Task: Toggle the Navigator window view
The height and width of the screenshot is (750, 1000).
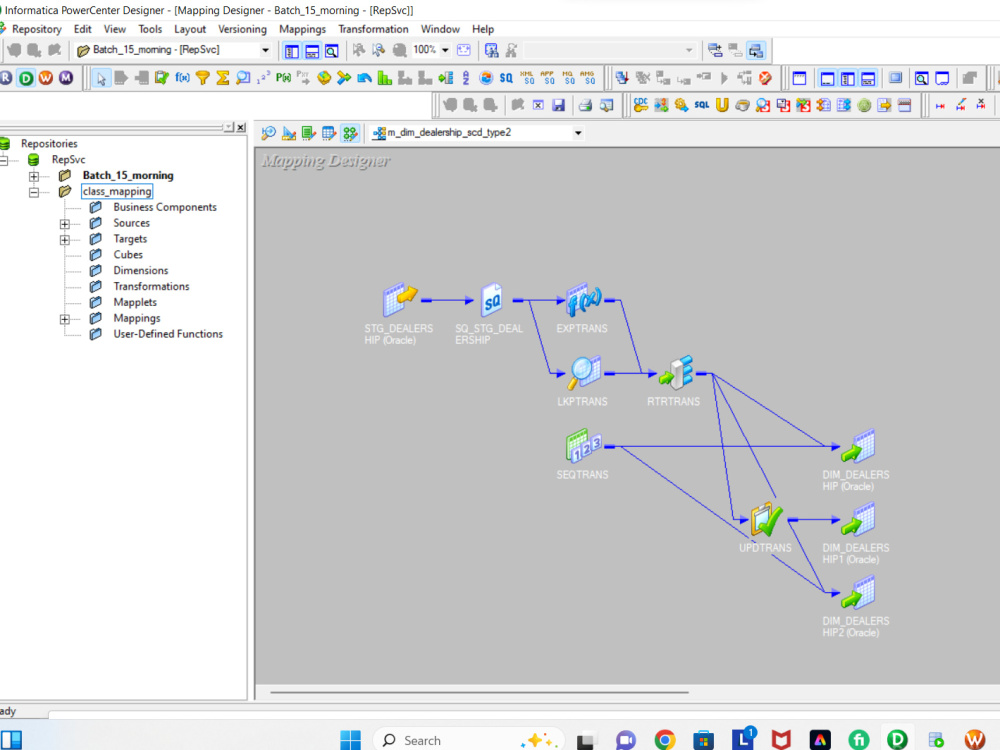Action: click(x=291, y=51)
